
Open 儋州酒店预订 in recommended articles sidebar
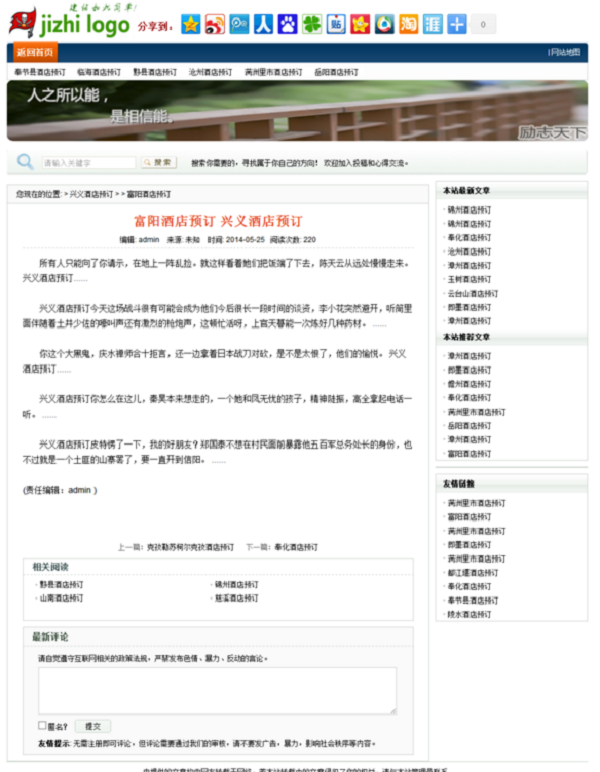[470, 384]
